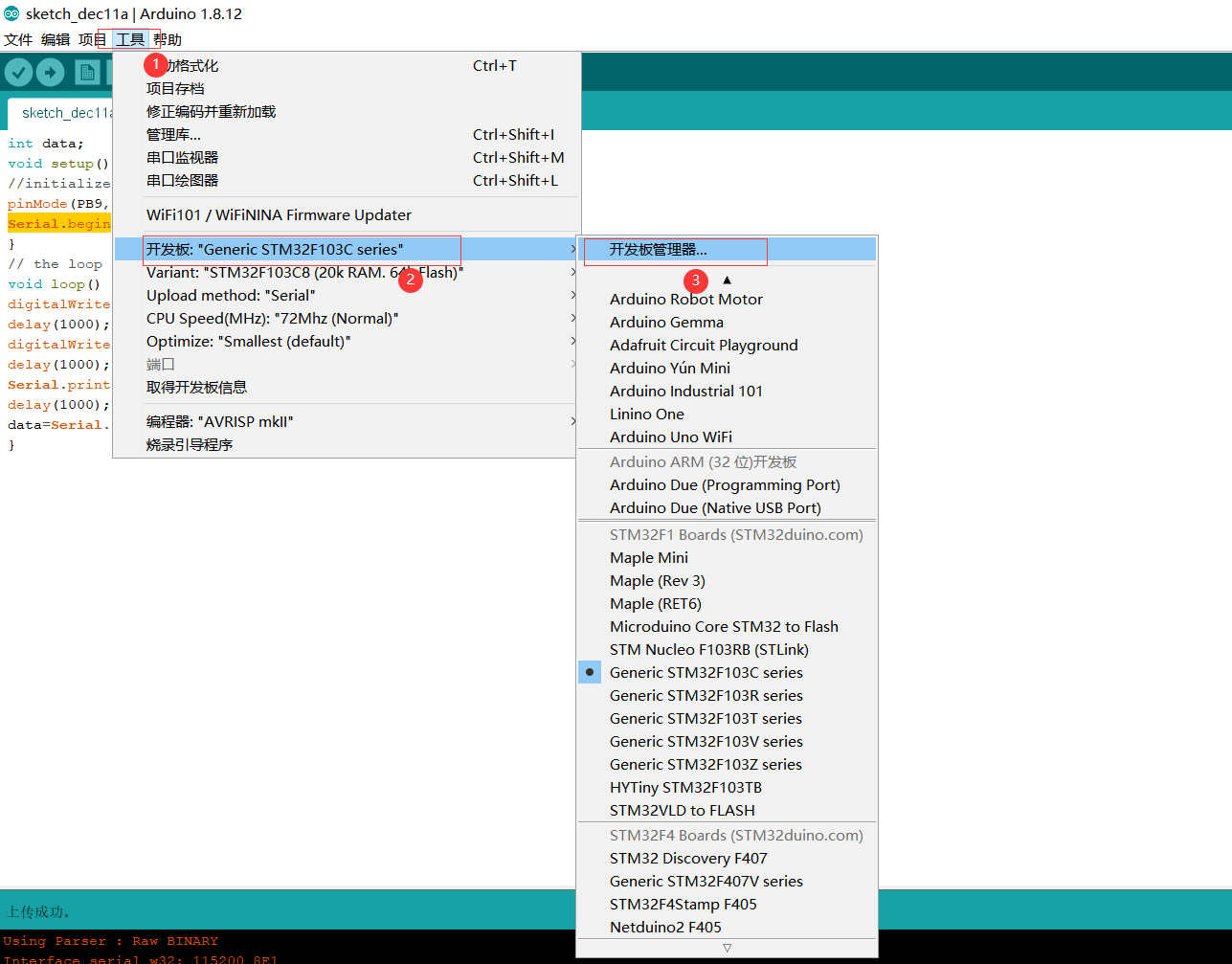
Task: Select Maple Mini board
Action: [x=728, y=557]
